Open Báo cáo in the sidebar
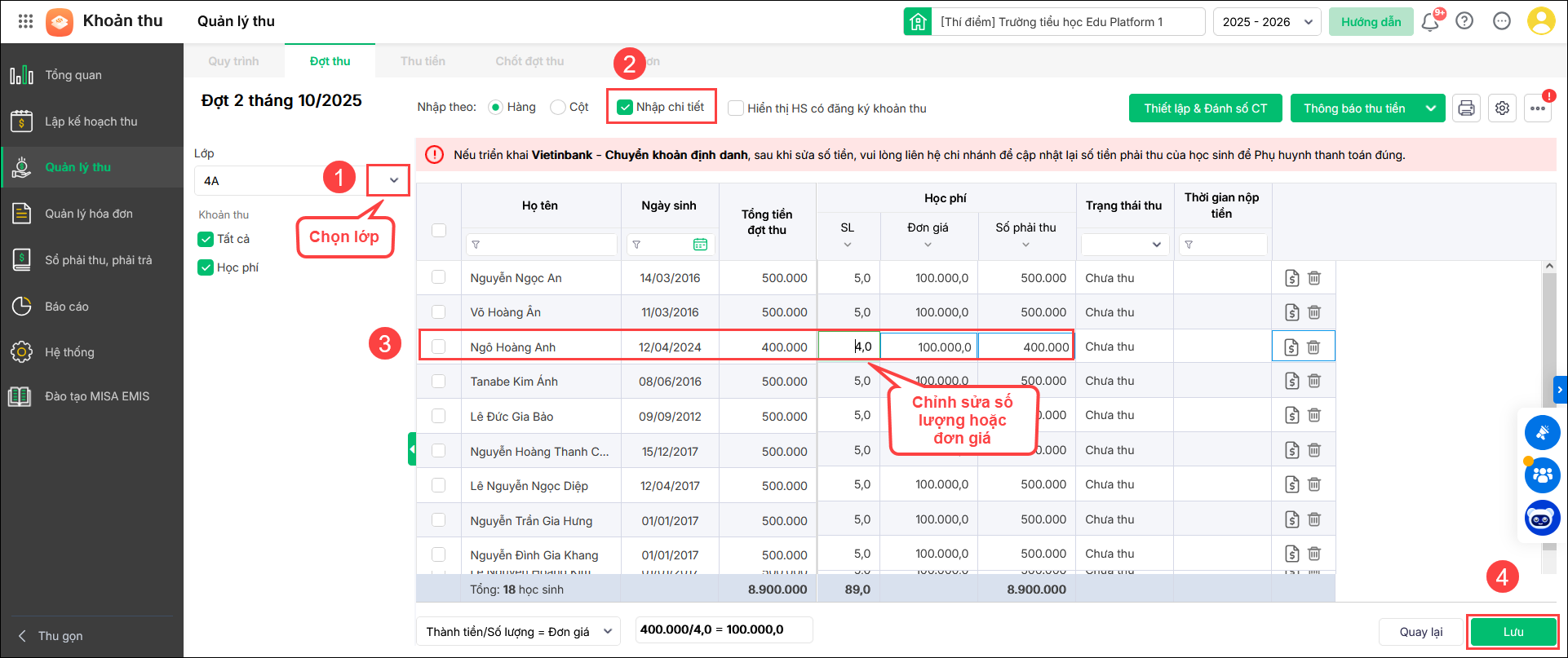Image resolution: width=1568 pixels, height=658 pixels. 67,307
